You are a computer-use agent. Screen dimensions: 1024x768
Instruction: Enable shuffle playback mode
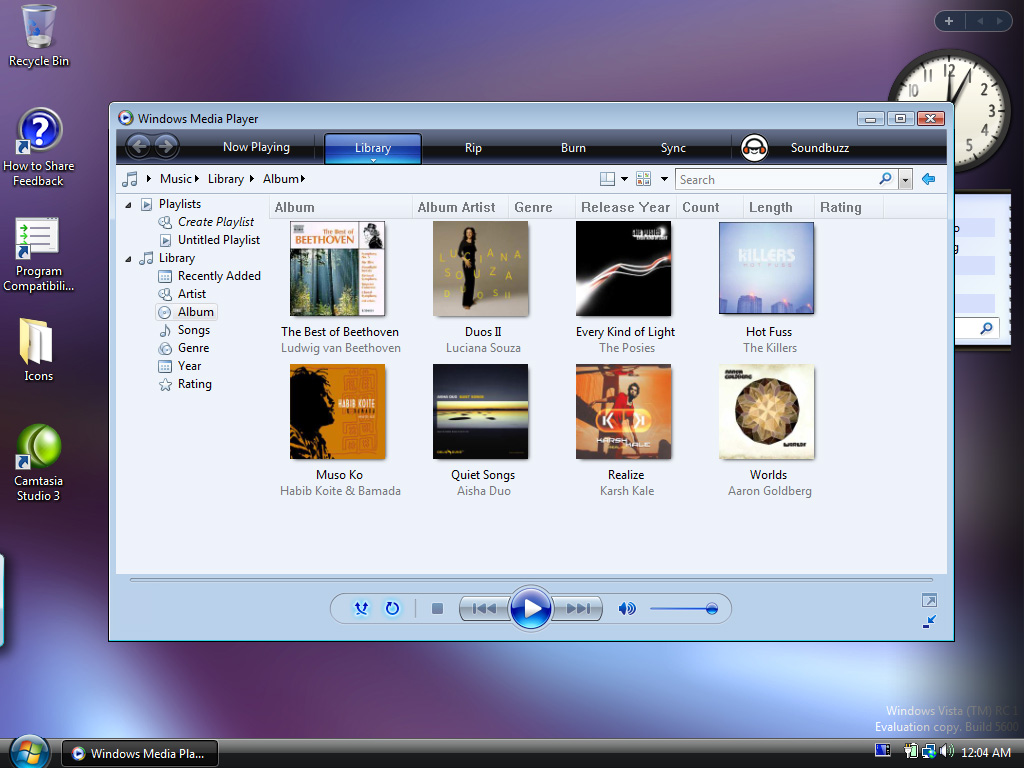[x=361, y=608]
